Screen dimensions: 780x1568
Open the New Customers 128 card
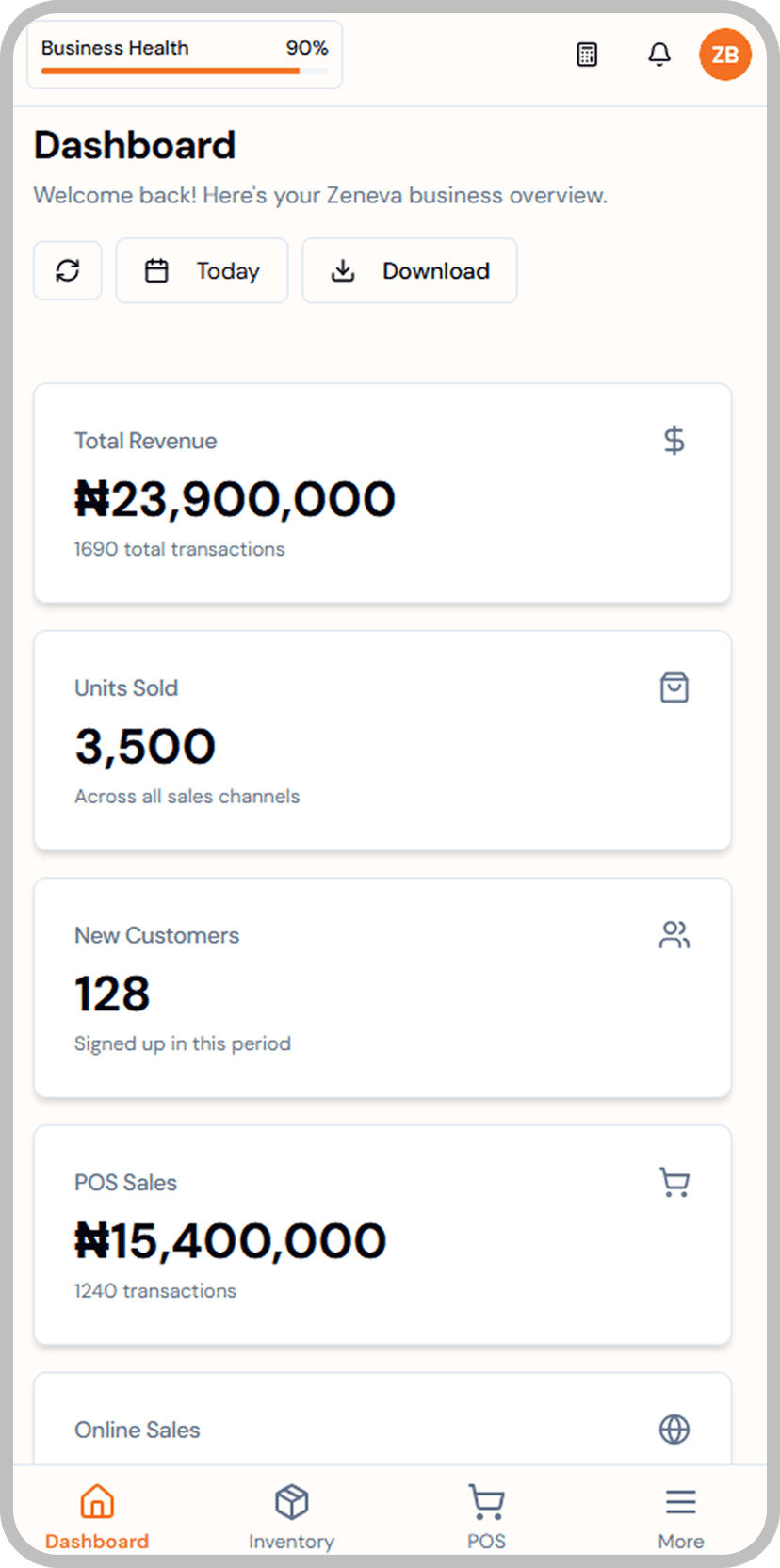coord(382,988)
